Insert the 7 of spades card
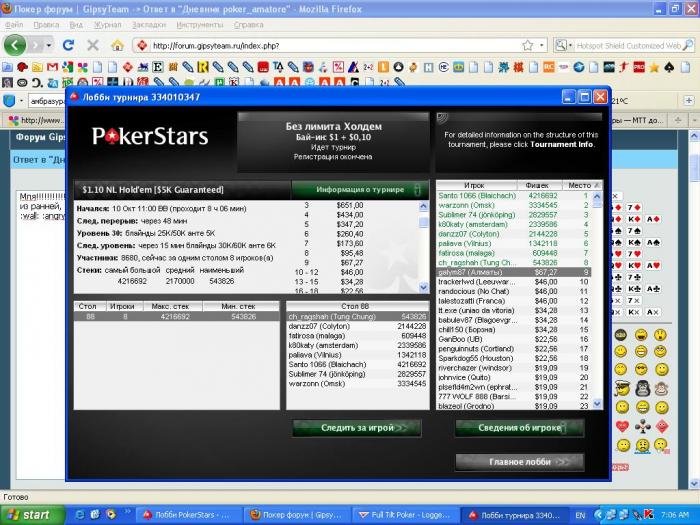The image size is (700, 525). click(x=634, y=231)
